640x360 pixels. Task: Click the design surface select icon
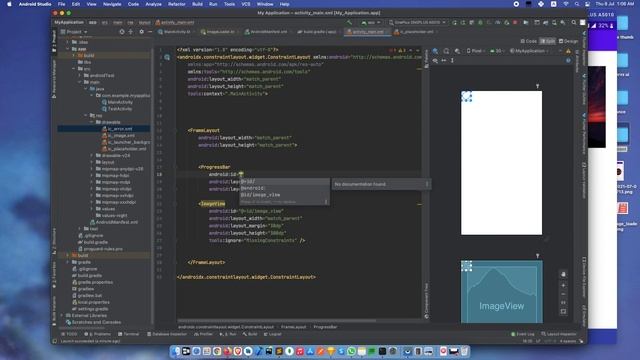(436, 51)
